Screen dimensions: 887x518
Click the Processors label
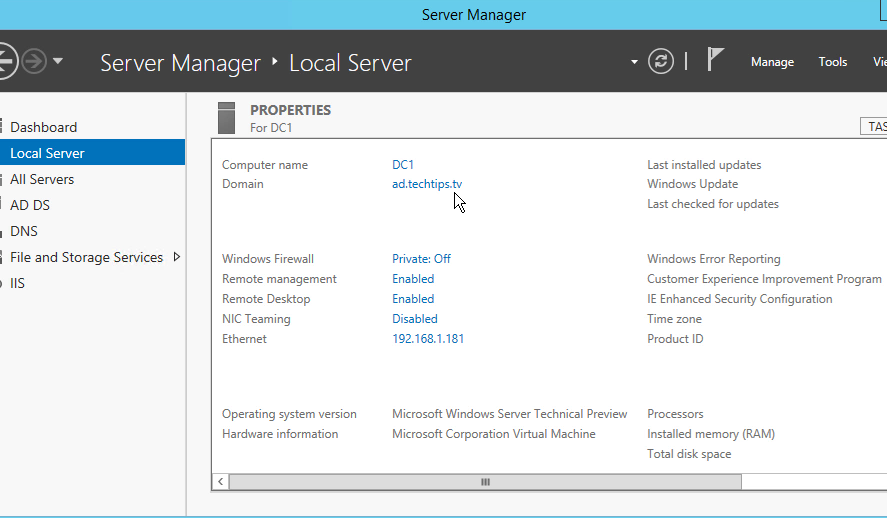click(675, 414)
